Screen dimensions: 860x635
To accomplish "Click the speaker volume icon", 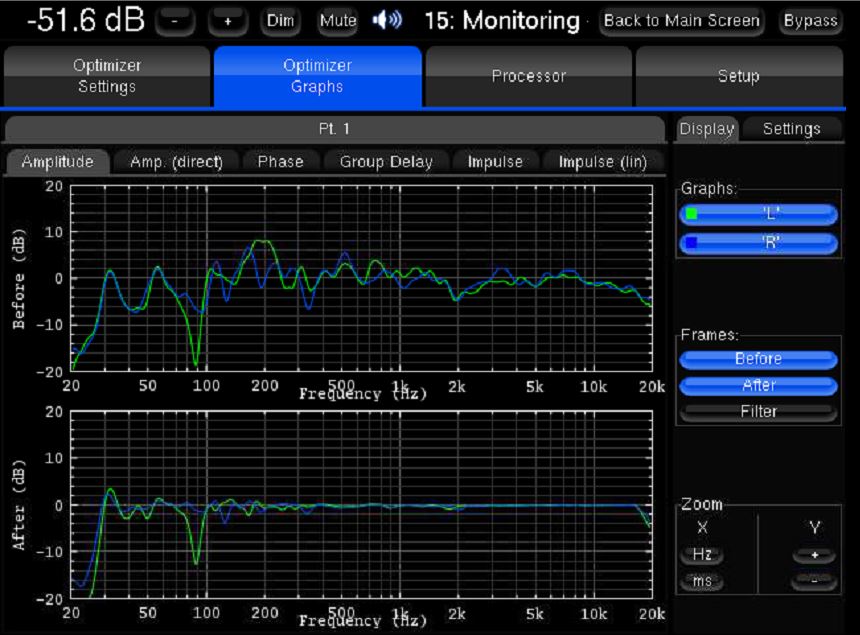I will click(x=387, y=20).
